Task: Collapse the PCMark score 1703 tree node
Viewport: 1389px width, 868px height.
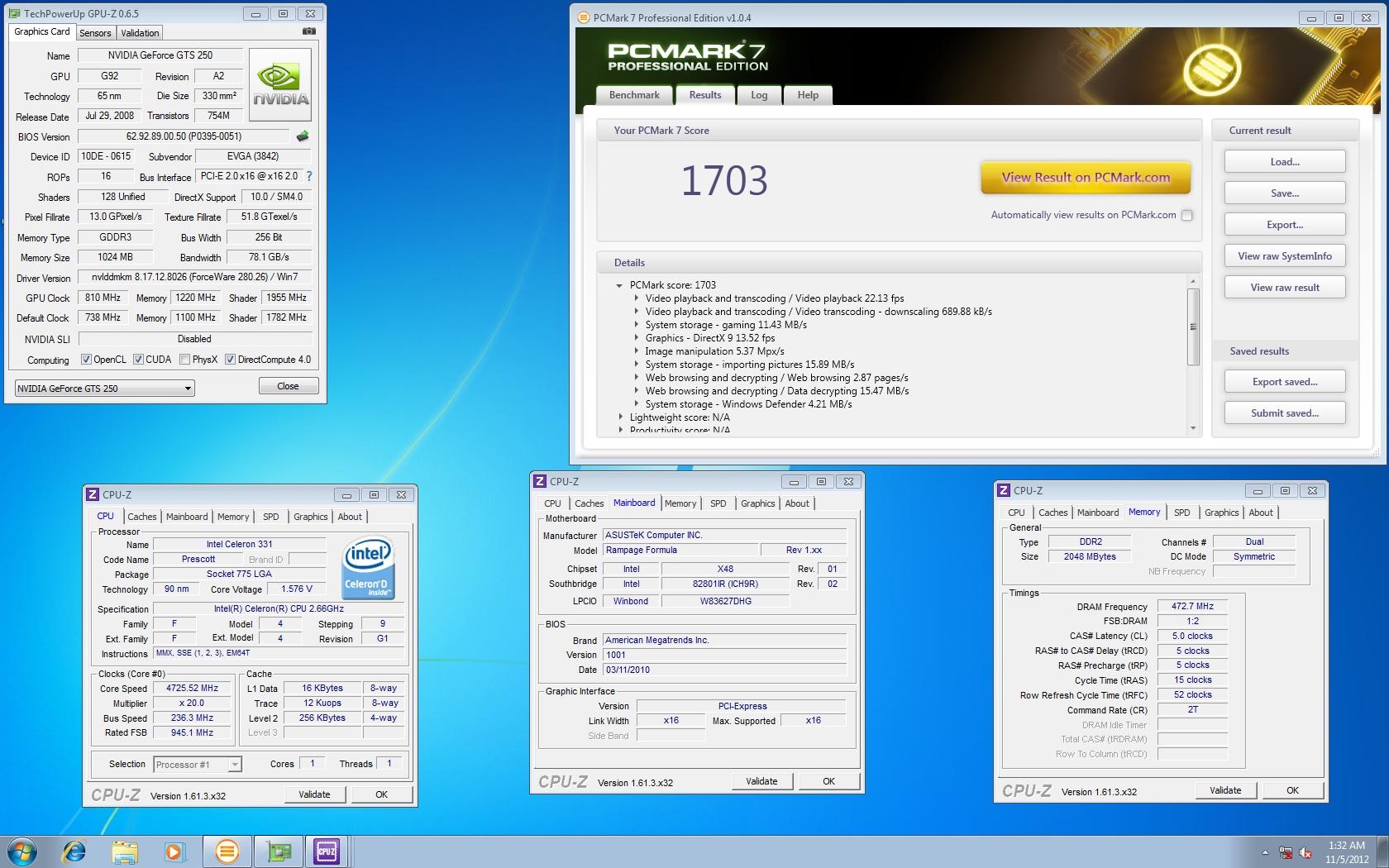Action: point(618,285)
